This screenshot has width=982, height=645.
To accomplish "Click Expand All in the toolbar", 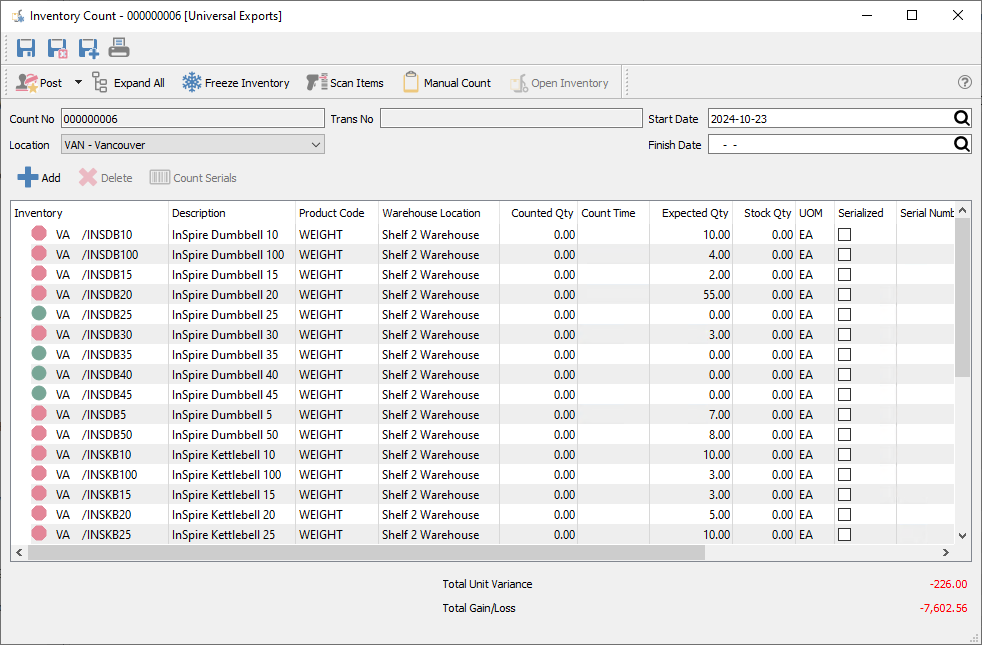I will point(128,83).
